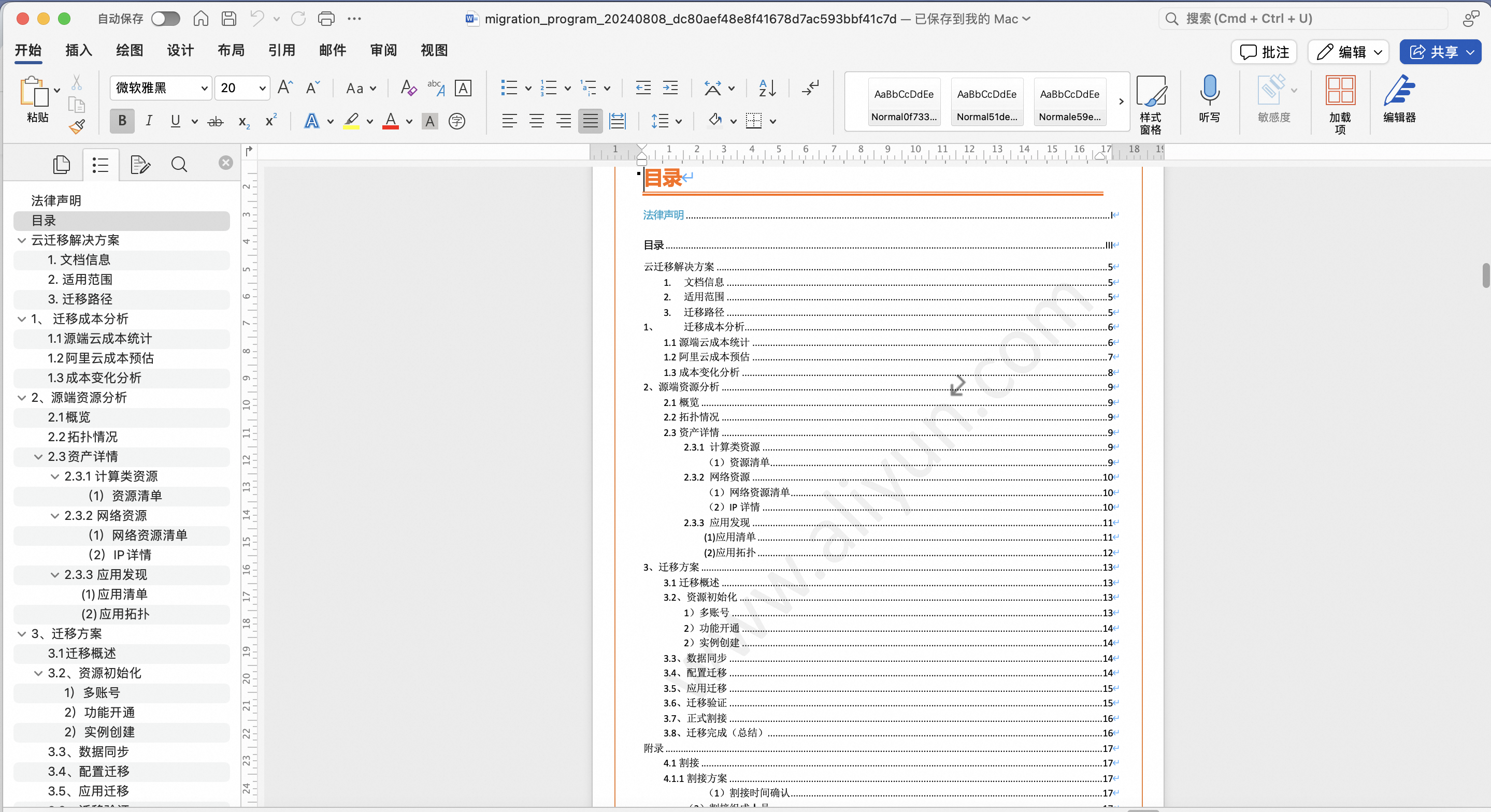Open the reviewing pane icon in sidebar
This screenshot has width=1491, height=812.
pyautogui.click(x=140, y=165)
